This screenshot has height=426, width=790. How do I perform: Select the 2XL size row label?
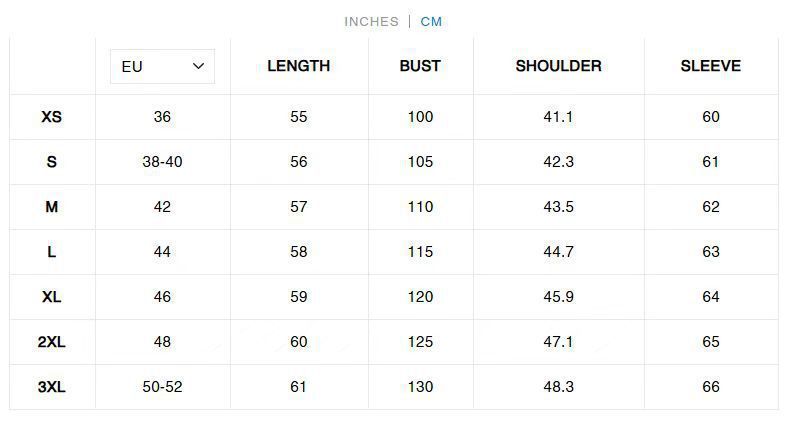tap(52, 342)
